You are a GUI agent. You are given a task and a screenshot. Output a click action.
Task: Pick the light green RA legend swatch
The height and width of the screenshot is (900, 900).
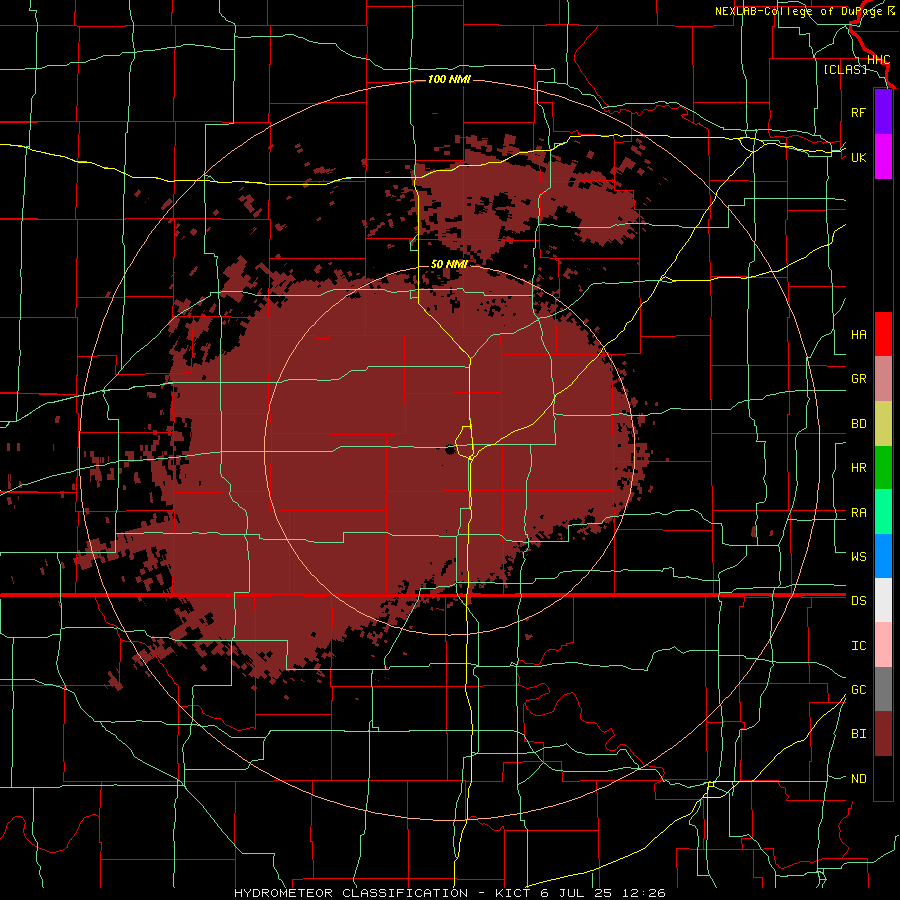click(x=883, y=512)
